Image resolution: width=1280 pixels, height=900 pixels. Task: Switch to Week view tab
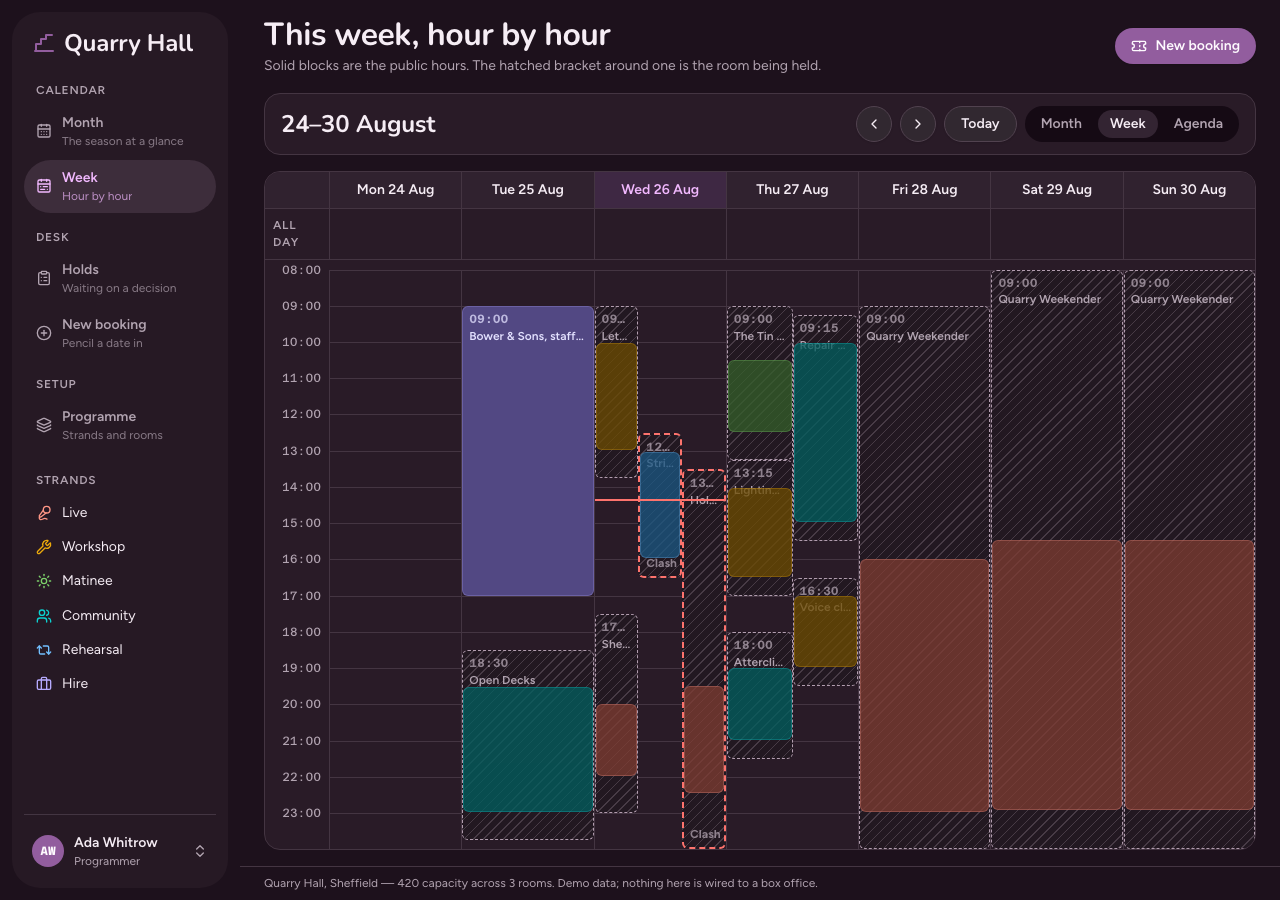[1128, 124]
